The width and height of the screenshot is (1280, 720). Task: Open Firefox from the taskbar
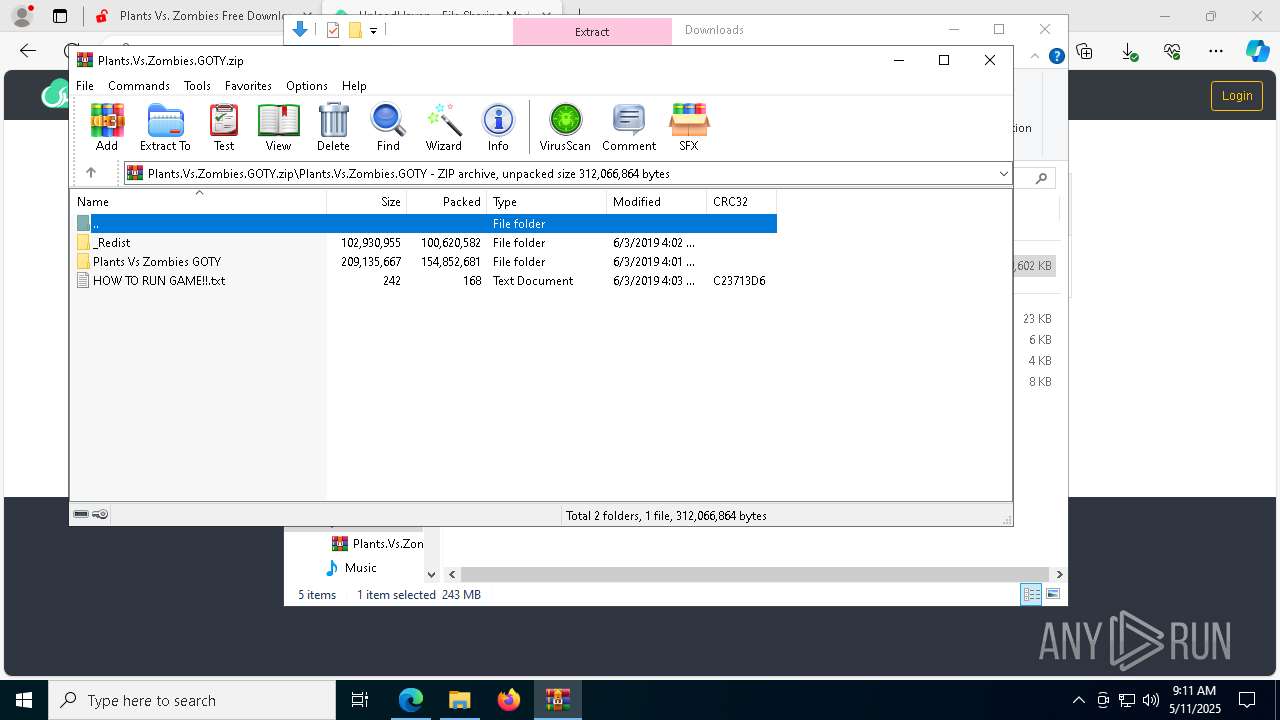tap(508, 700)
